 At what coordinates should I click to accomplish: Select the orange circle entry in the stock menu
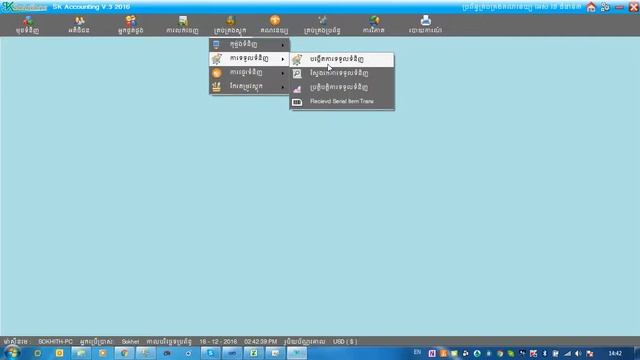coord(249,73)
